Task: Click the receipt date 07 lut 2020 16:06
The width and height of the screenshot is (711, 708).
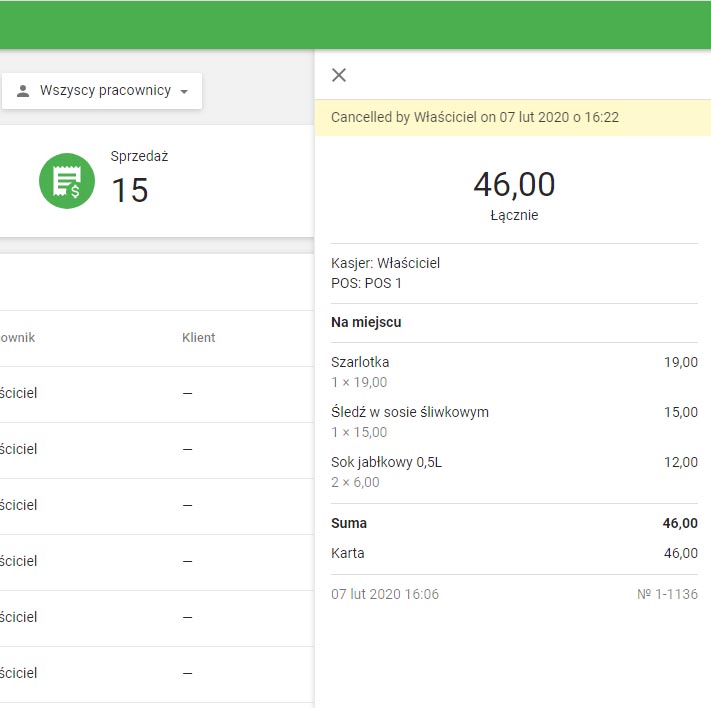Action: pyautogui.click(x=385, y=594)
